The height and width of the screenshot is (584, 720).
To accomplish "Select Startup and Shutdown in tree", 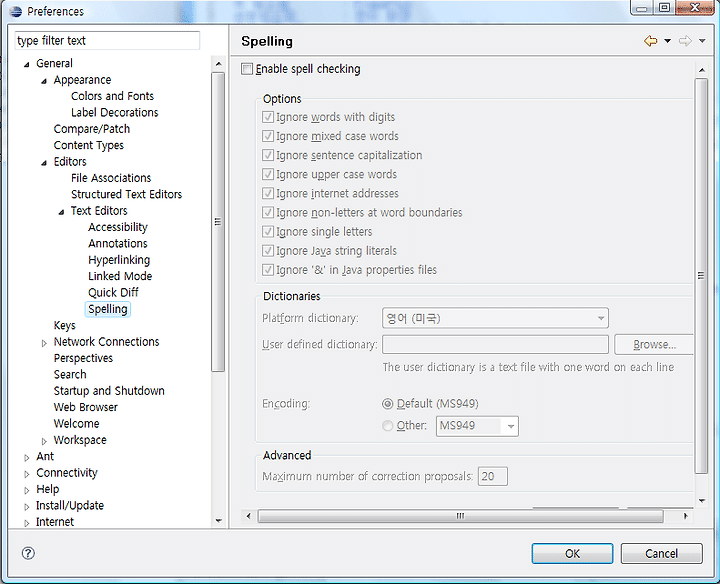I will [x=109, y=391].
